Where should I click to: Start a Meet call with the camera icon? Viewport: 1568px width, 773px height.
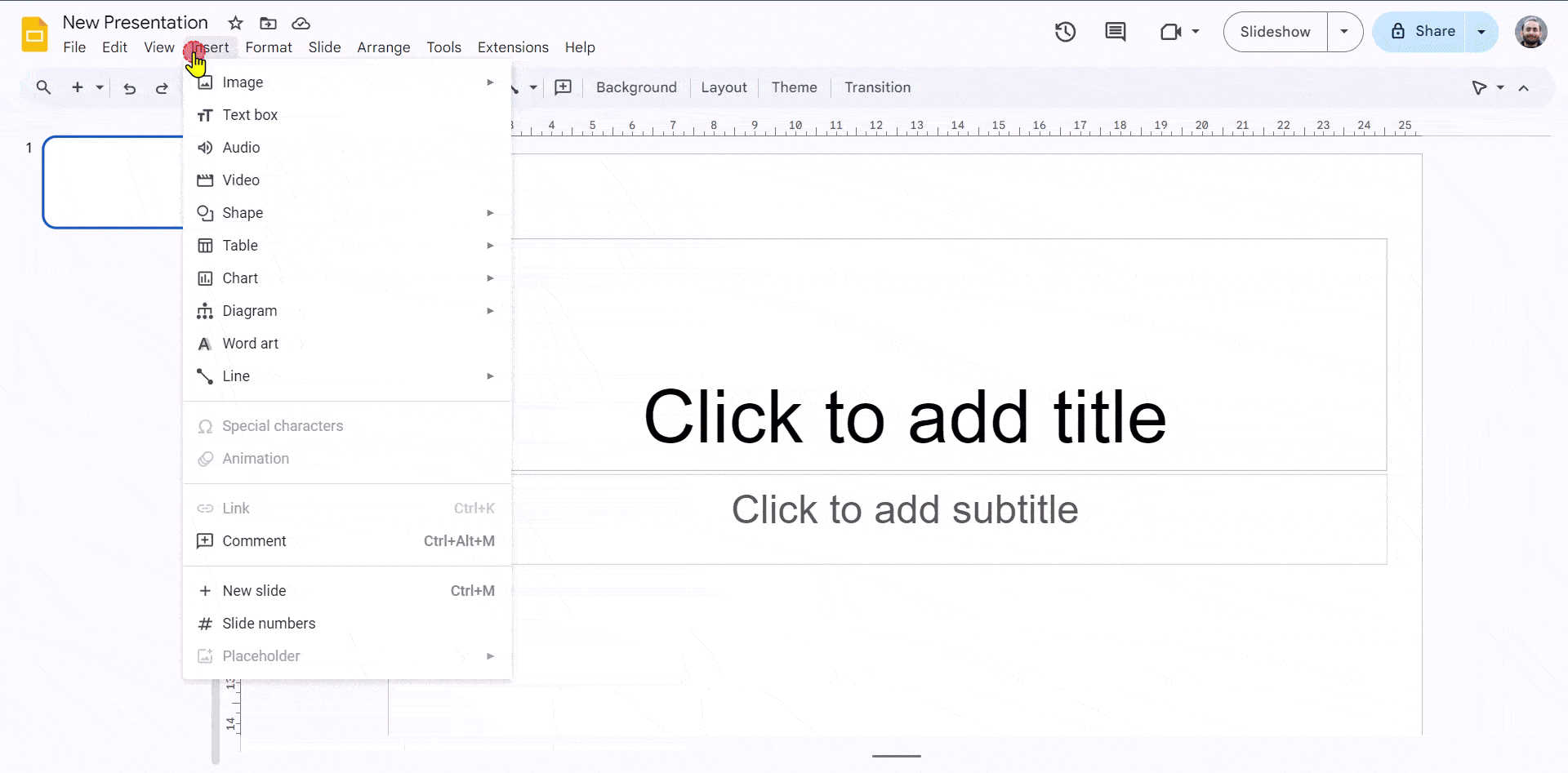point(1171,32)
